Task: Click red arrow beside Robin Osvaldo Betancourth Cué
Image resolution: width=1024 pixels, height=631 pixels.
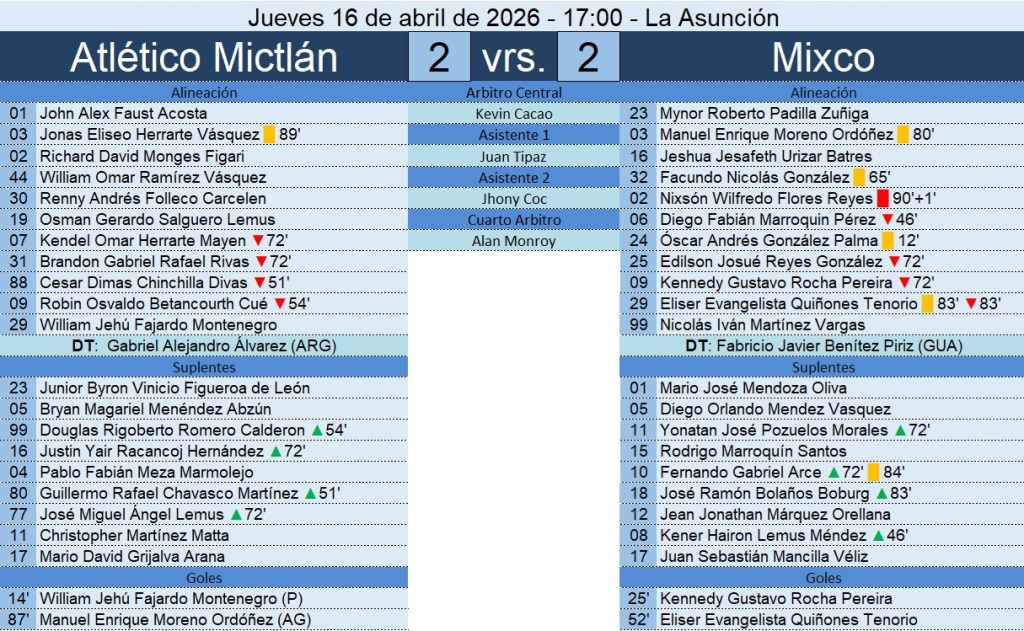Action: tap(280, 304)
